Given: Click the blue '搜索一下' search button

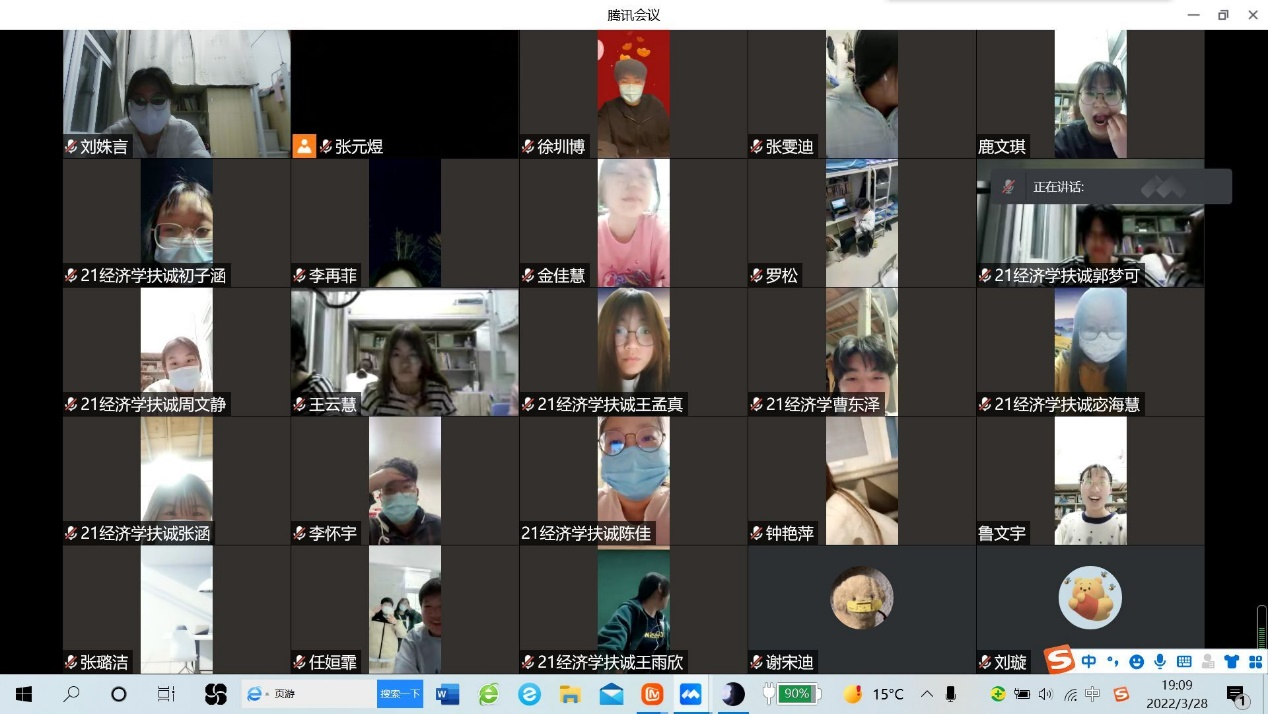Looking at the screenshot, I should 399,694.
